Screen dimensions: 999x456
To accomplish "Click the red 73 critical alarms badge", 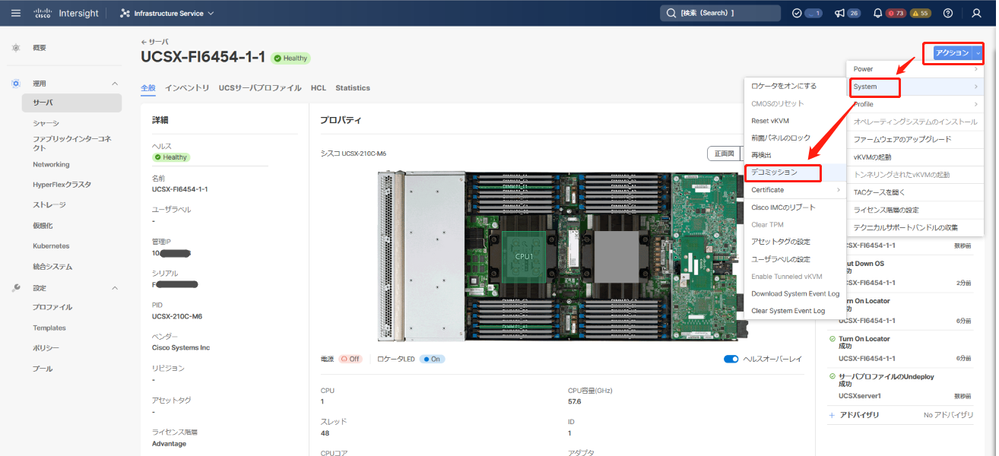I will [x=896, y=13].
